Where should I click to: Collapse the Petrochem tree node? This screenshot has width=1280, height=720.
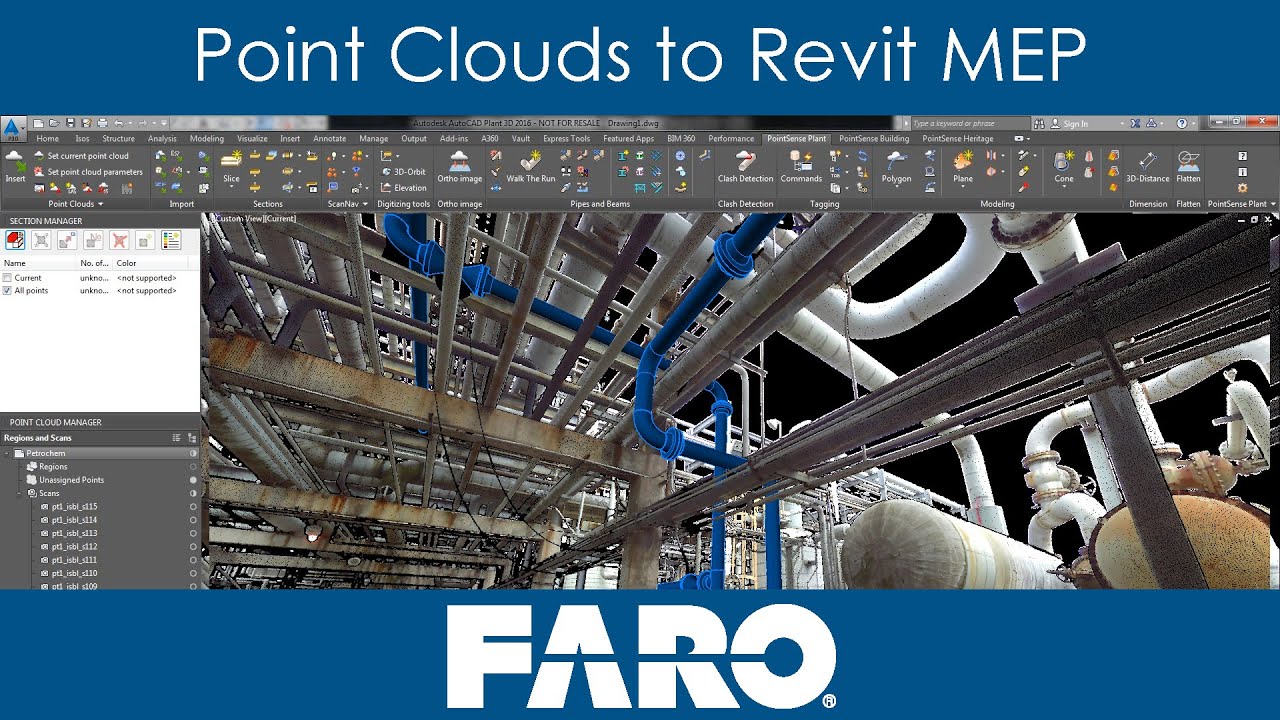(7, 453)
